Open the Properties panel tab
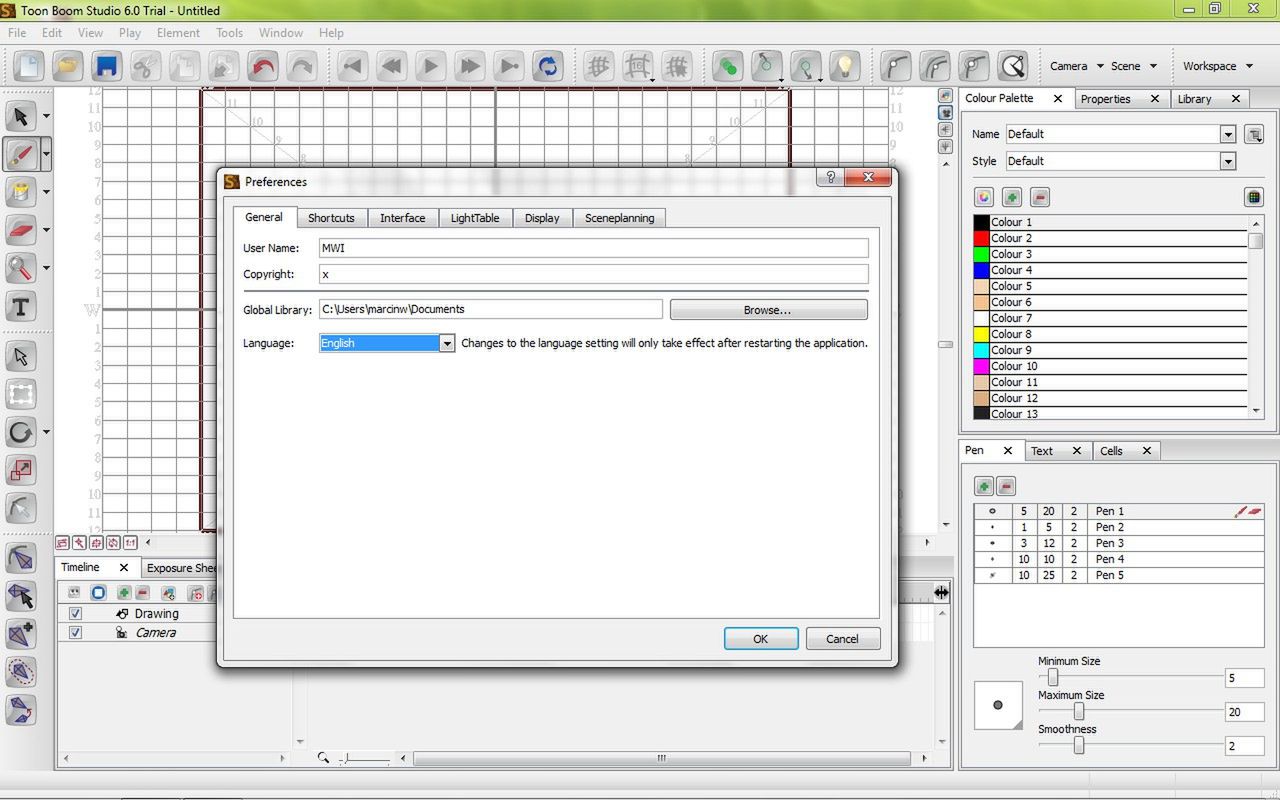Viewport: 1280px width, 800px height. (x=1105, y=99)
